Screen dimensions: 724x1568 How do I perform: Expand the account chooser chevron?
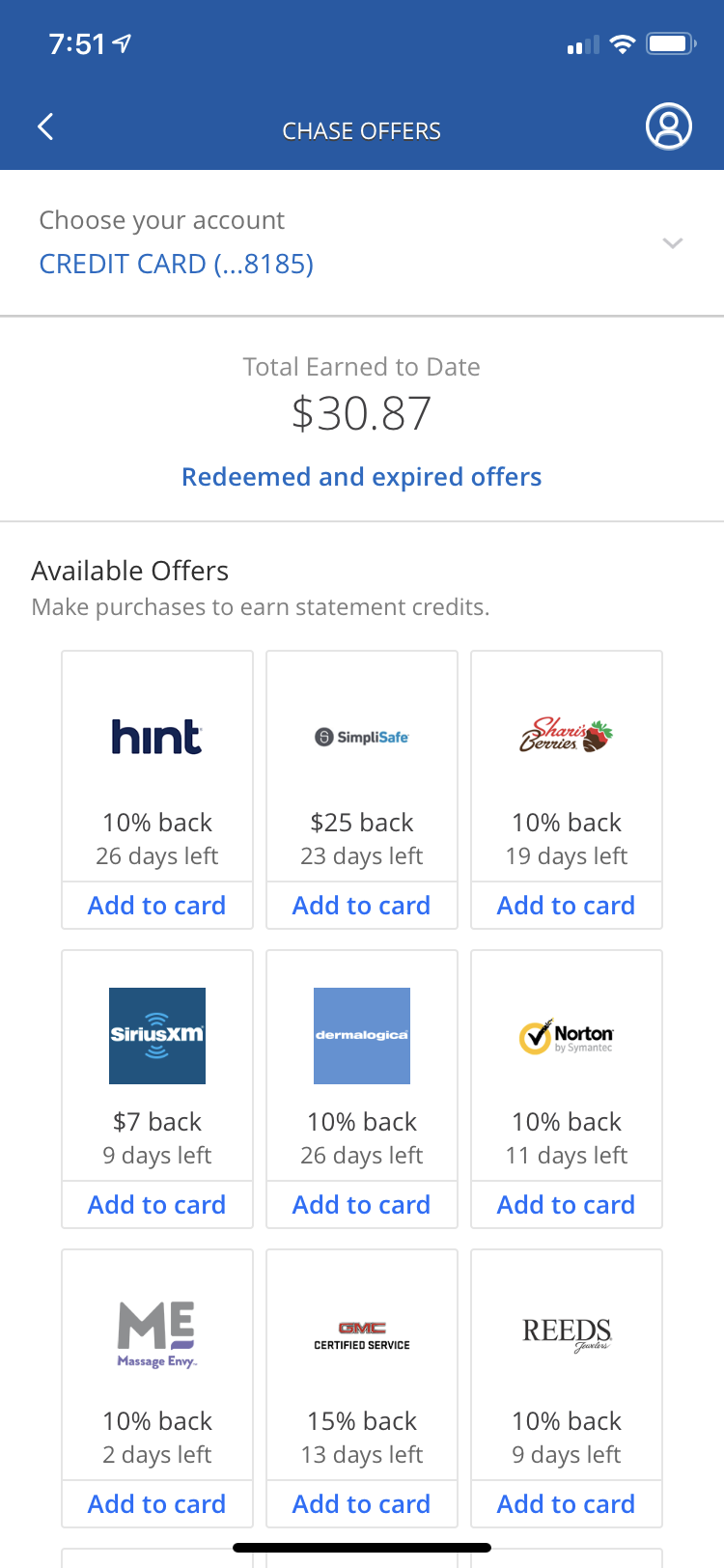click(673, 243)
